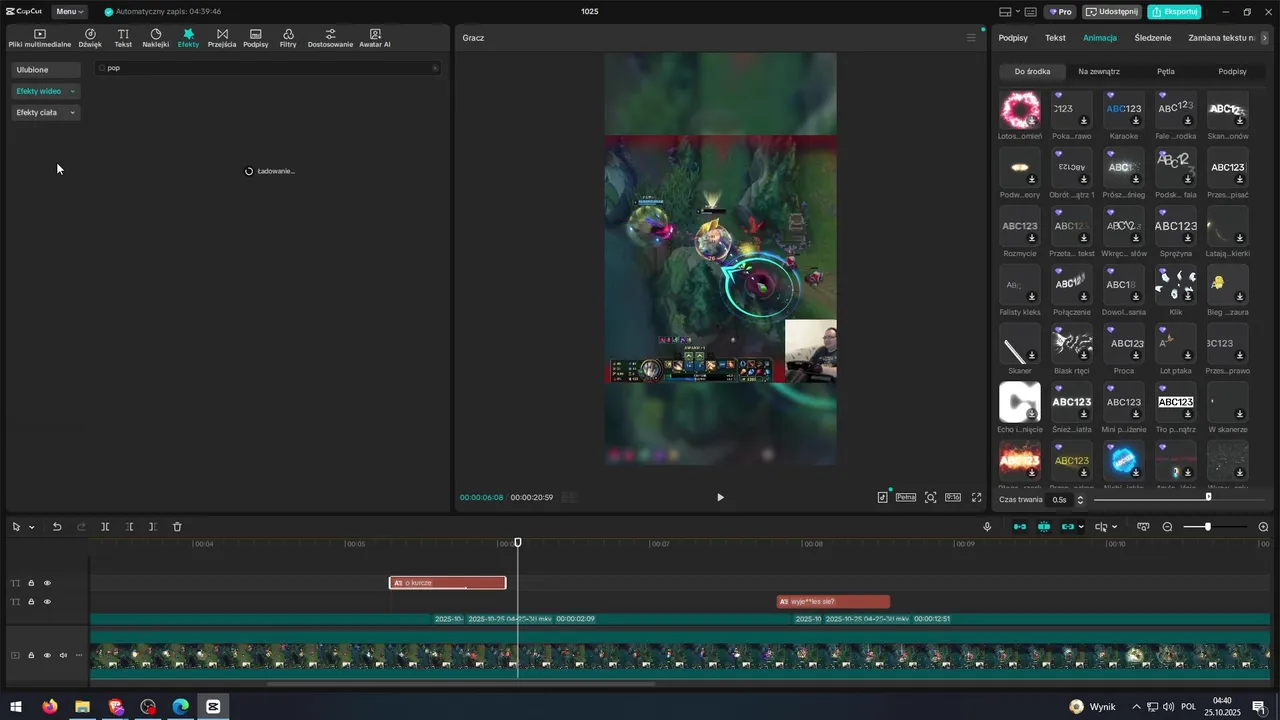The image size is (1280, 720).
Task: Click the microphone record voiceover icon
Action: 987,527
